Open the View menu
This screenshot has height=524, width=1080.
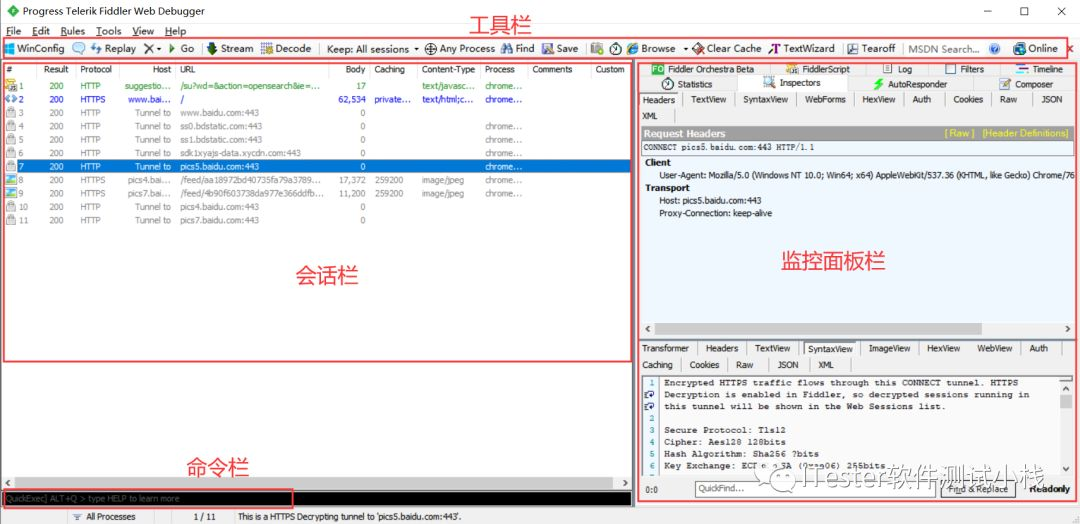pyautogui.click(x=143, y=31)
